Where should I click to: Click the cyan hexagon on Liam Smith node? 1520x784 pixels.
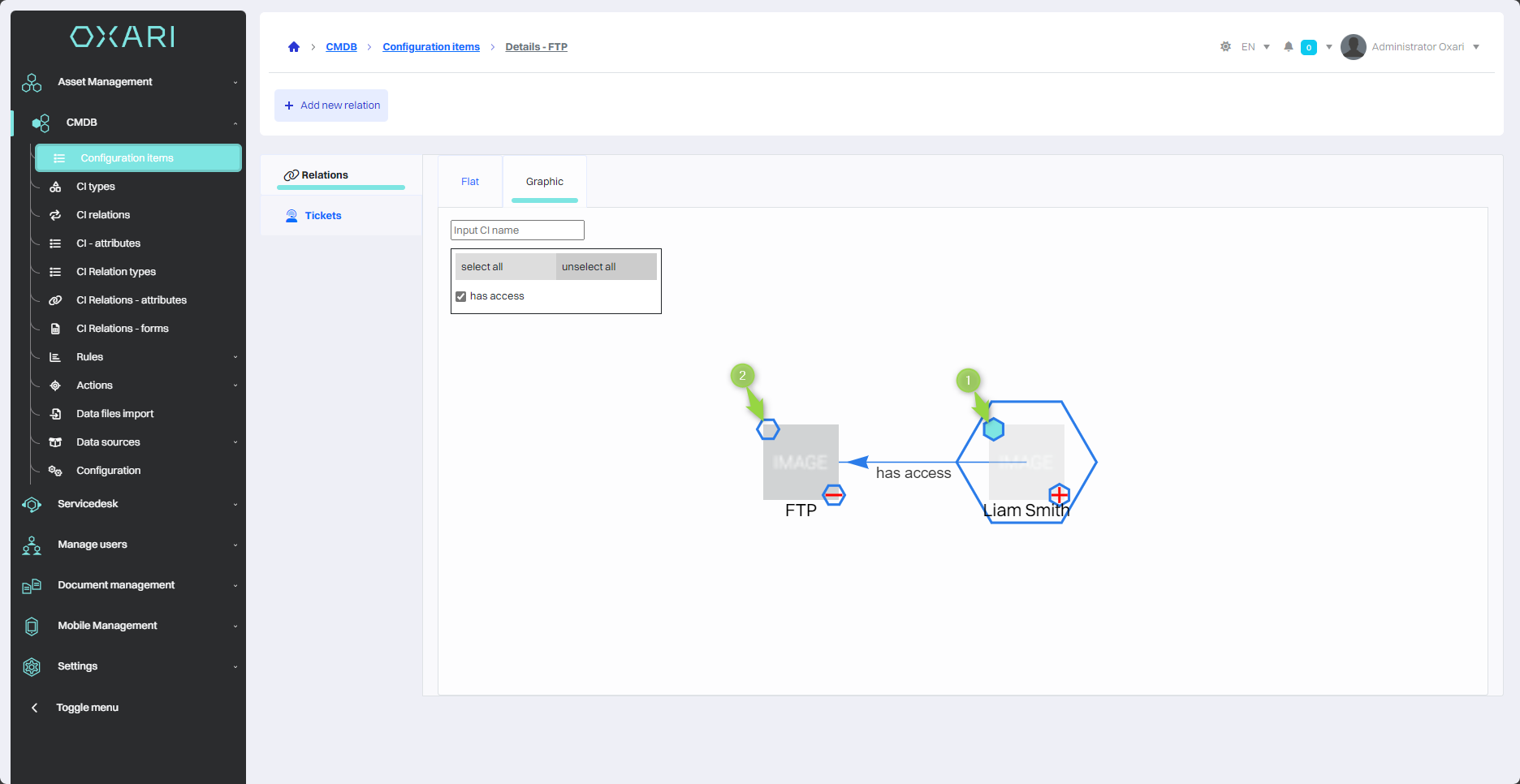tap(994, 429)
